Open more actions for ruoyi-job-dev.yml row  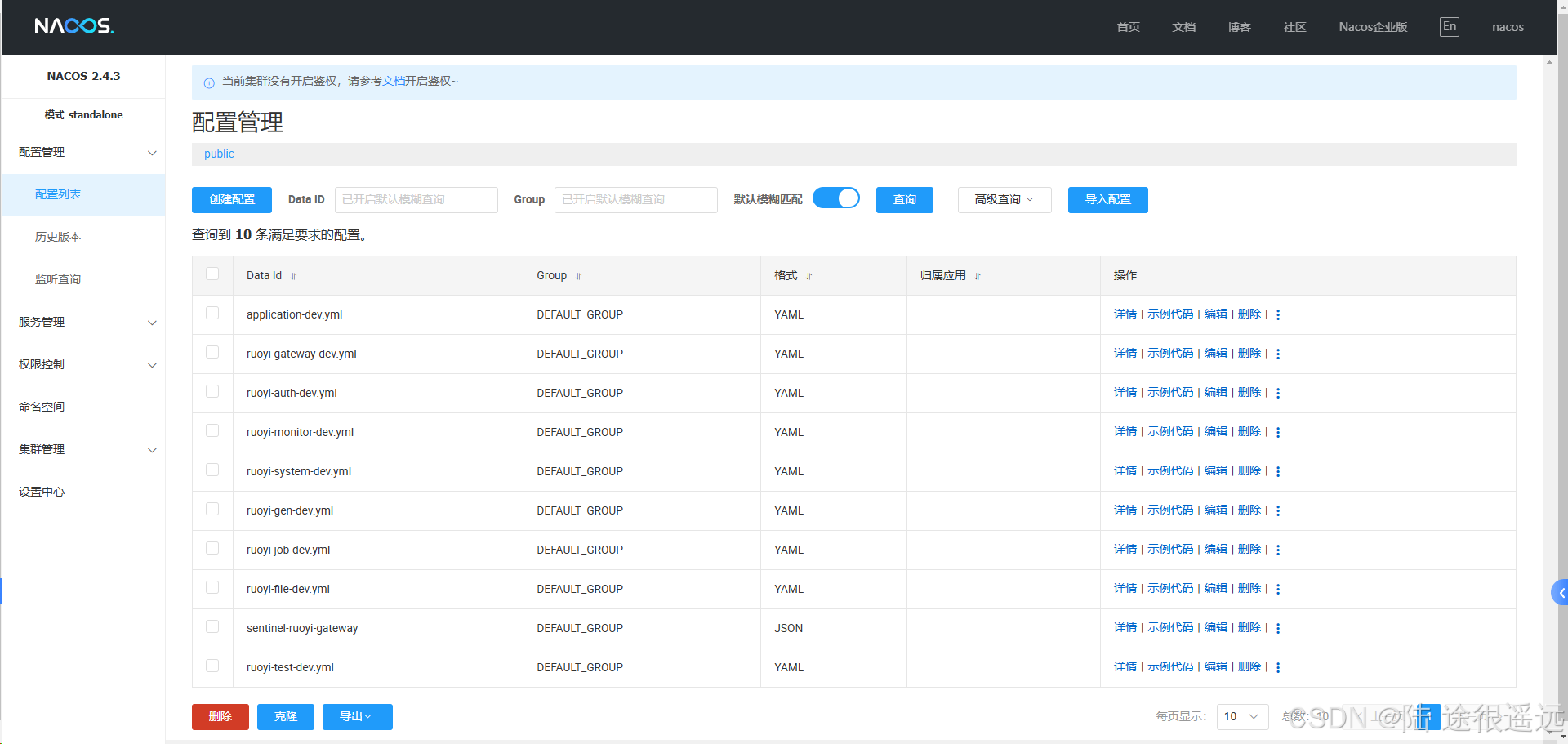1278,550
